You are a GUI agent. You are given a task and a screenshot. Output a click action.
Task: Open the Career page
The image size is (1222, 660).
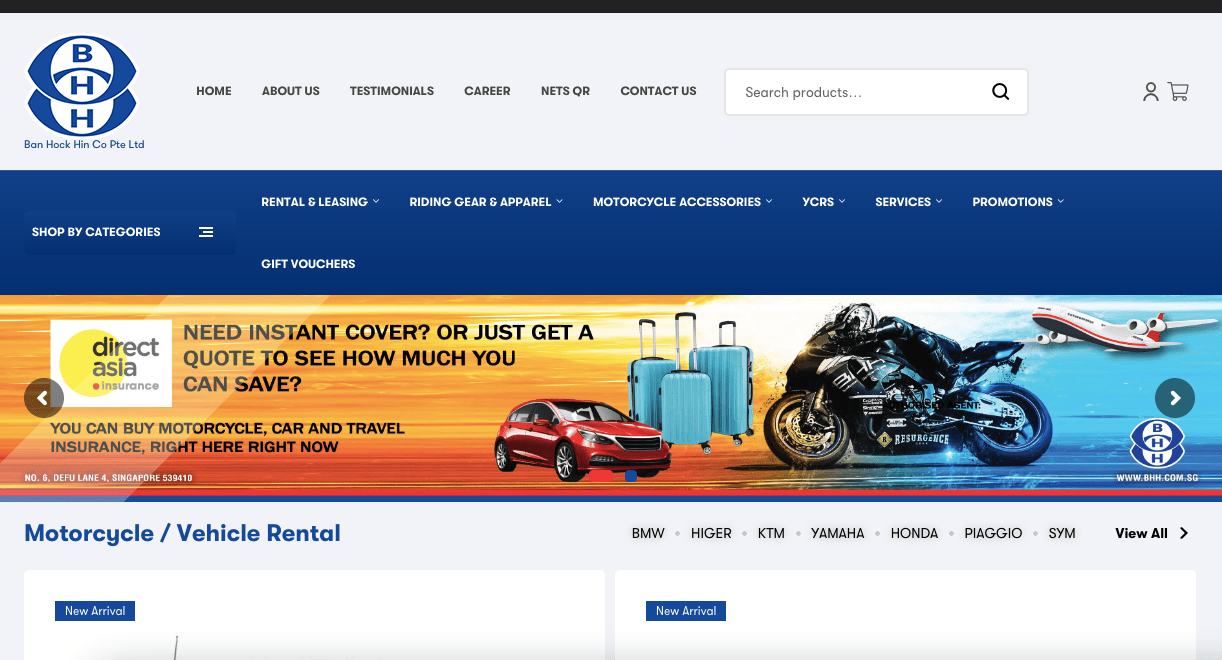[x=487, y=91]
